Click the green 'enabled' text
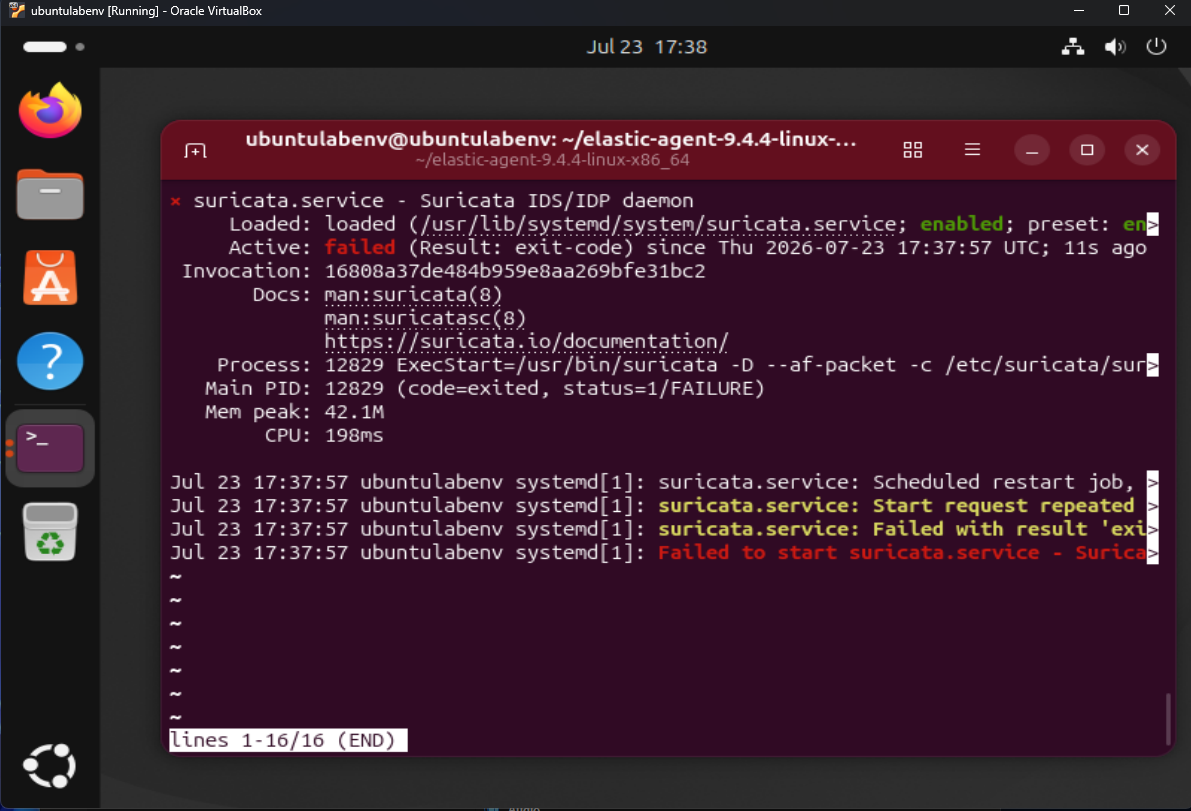 click(962, 224)
